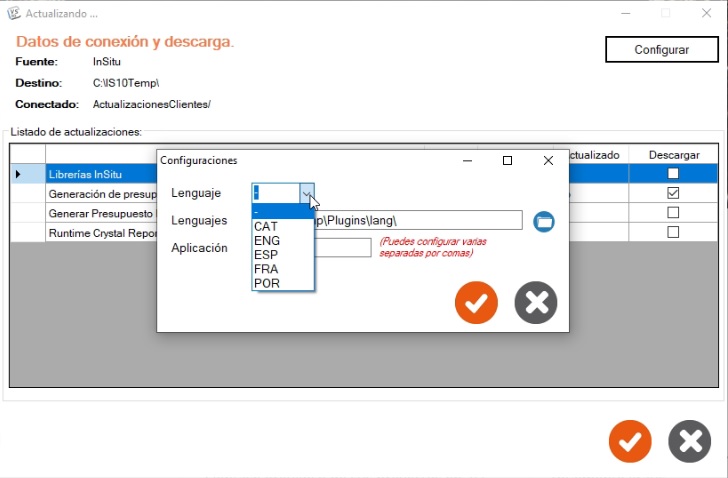
Task: Collapse the Lenguaje dropdown arrow
Action: [306, 193]
